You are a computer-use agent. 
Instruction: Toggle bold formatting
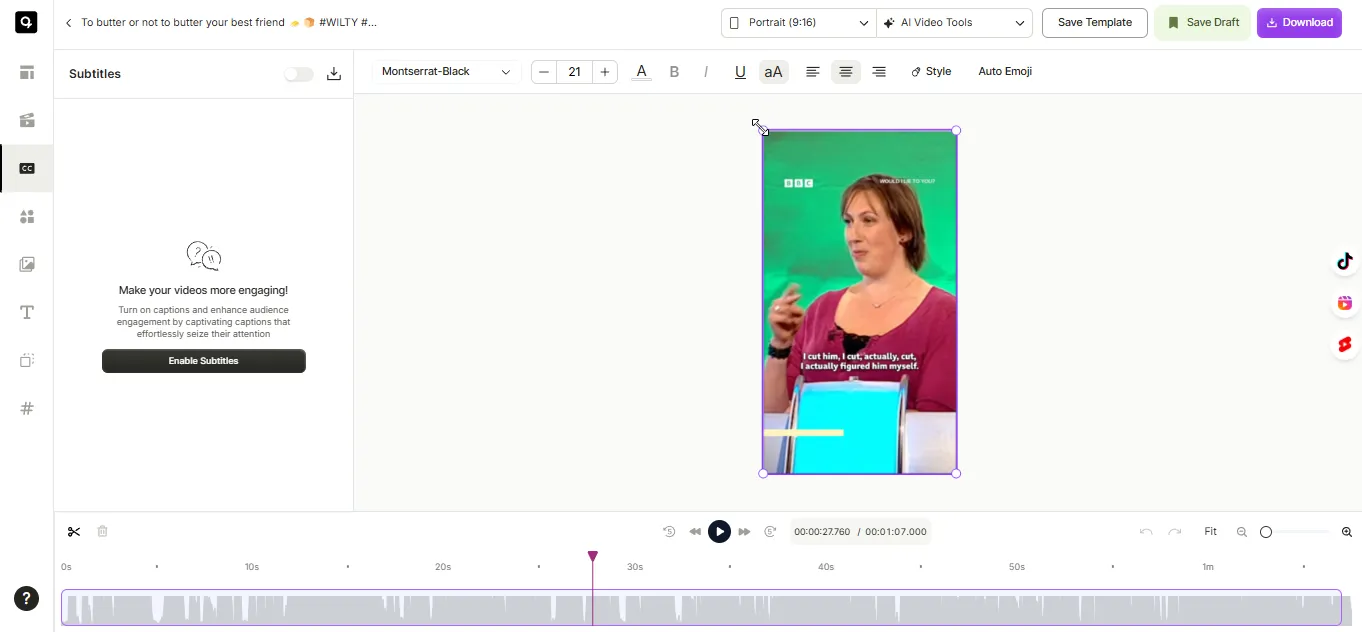674,72
